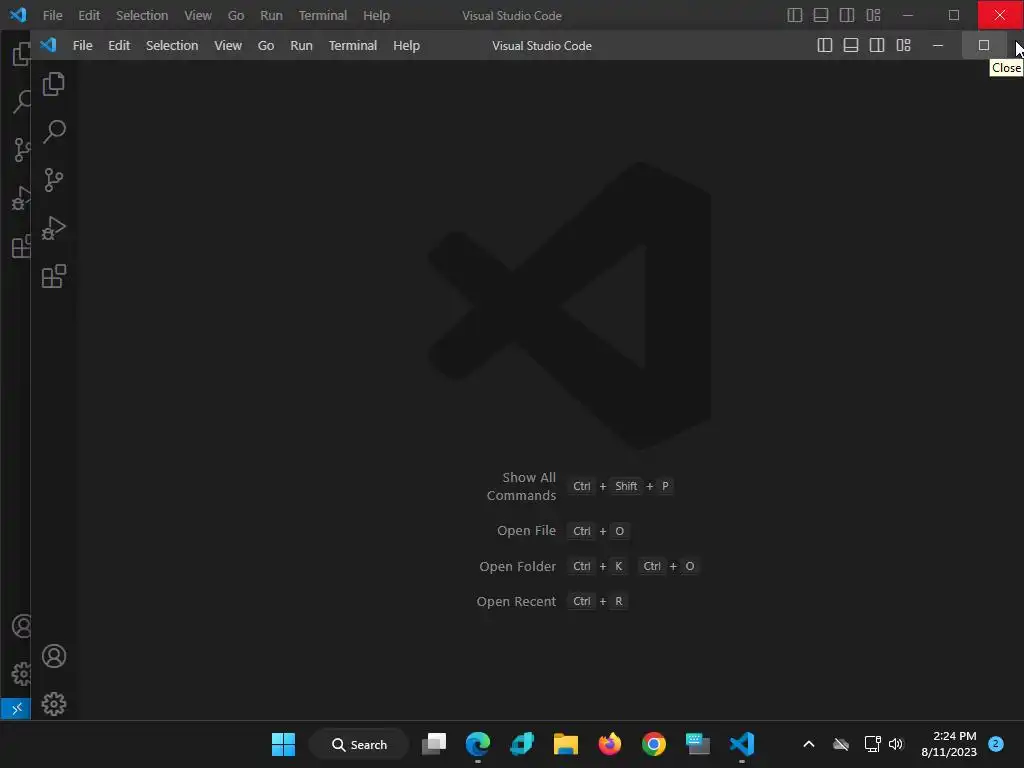Toggle Primary Side Bar in background window
The height and width of the screenshot is (768, 1024).
[x=795, y=15]
